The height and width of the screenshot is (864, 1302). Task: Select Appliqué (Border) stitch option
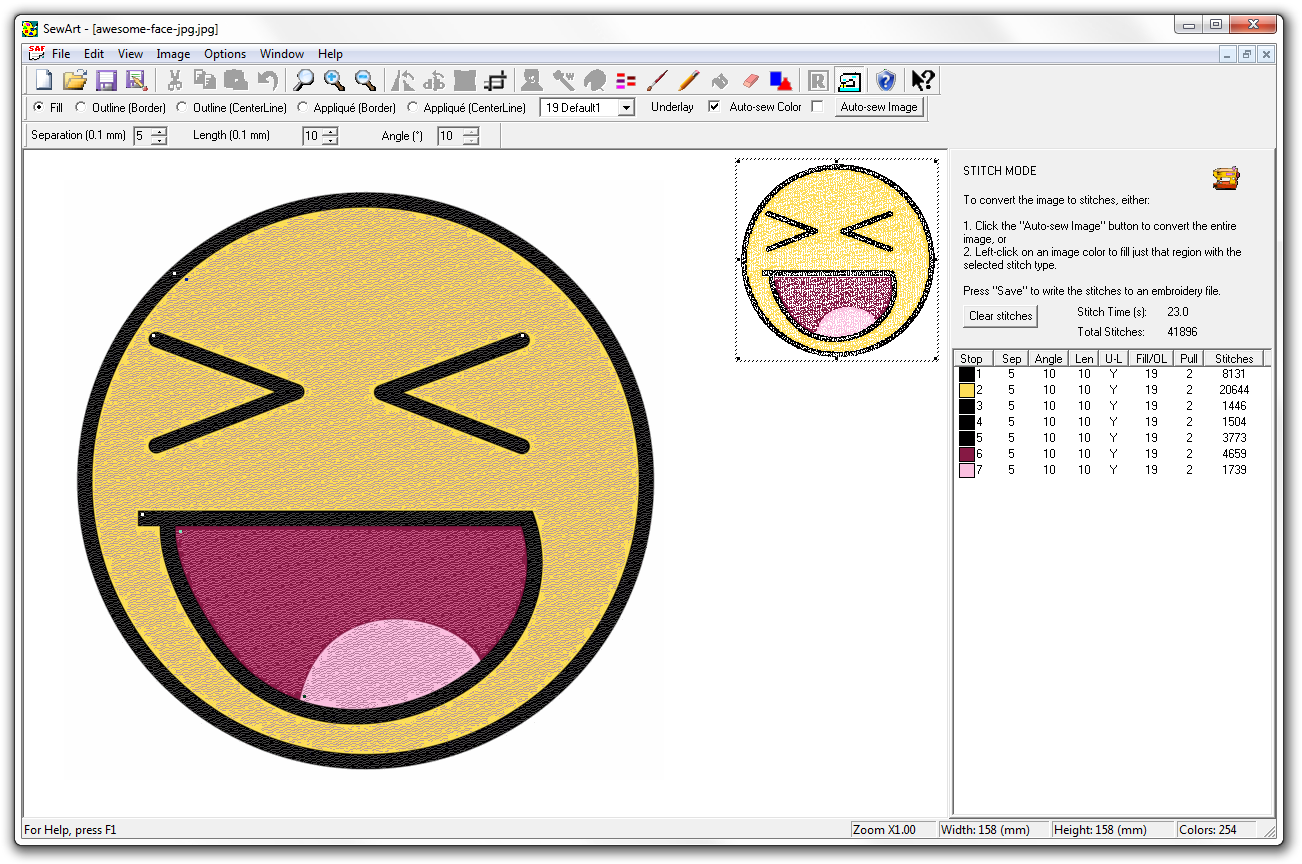[x=302, y=107]
